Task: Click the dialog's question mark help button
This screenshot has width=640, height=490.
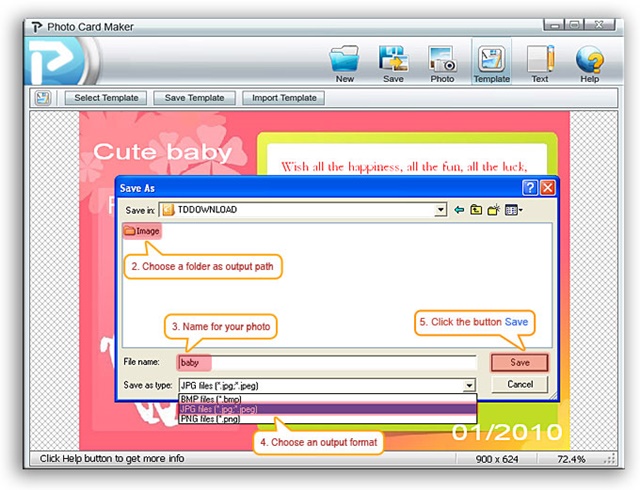Action: [530, 187]
